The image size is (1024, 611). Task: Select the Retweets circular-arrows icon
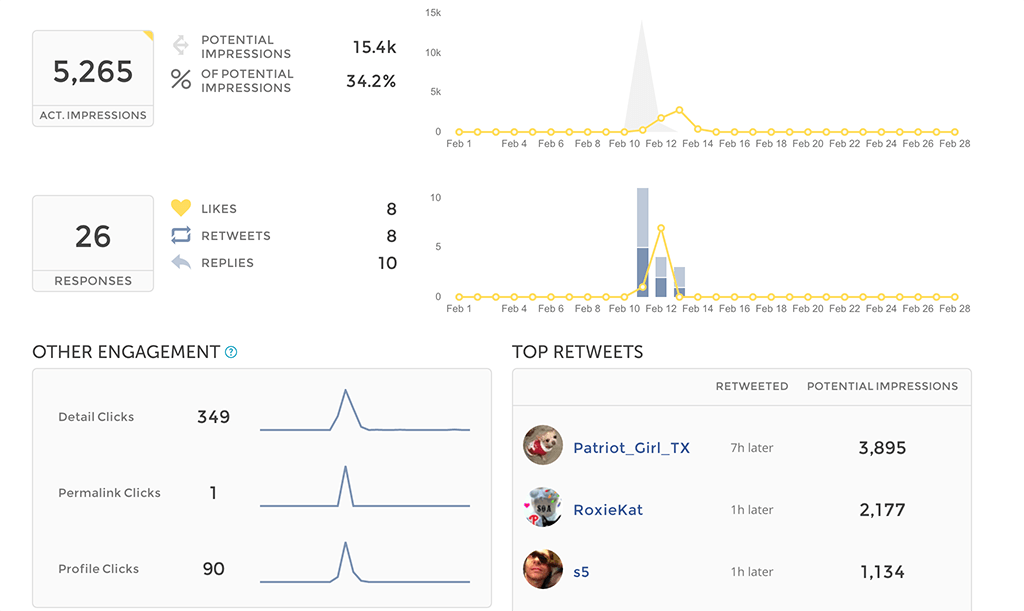[x=180, y=235]
